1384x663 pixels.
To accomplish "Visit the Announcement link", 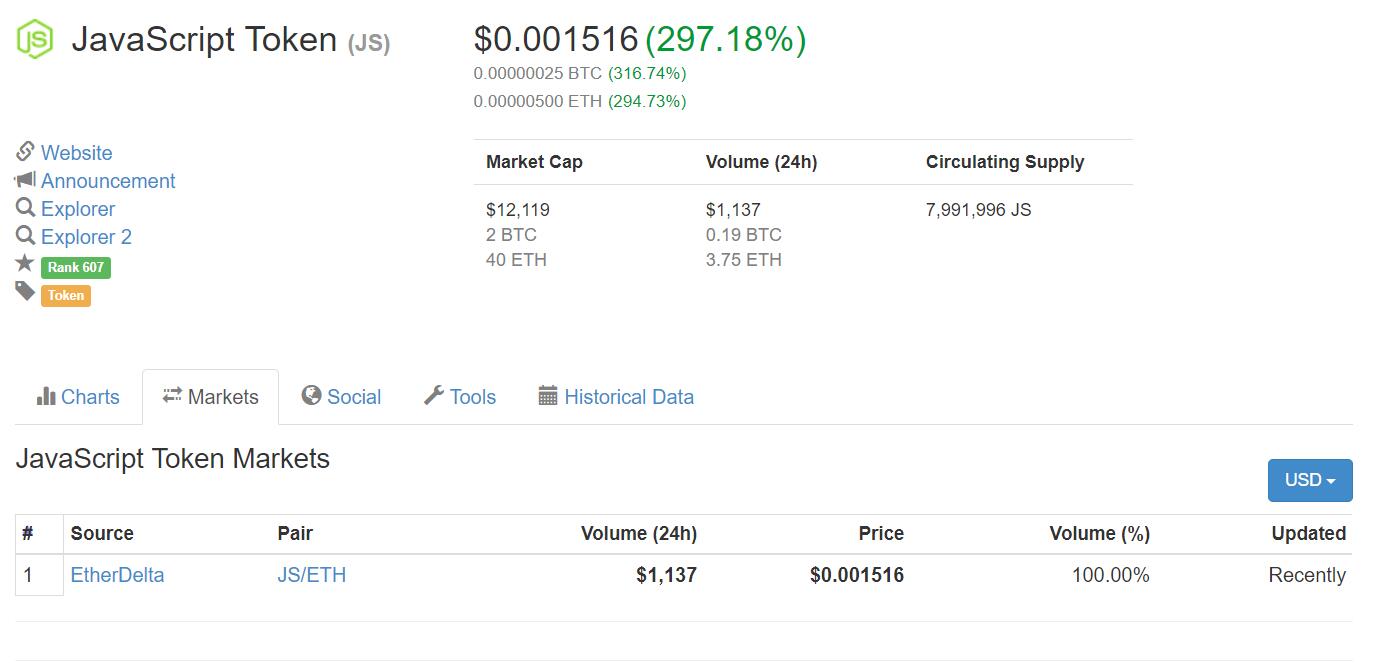I will (x=108, y=181).
